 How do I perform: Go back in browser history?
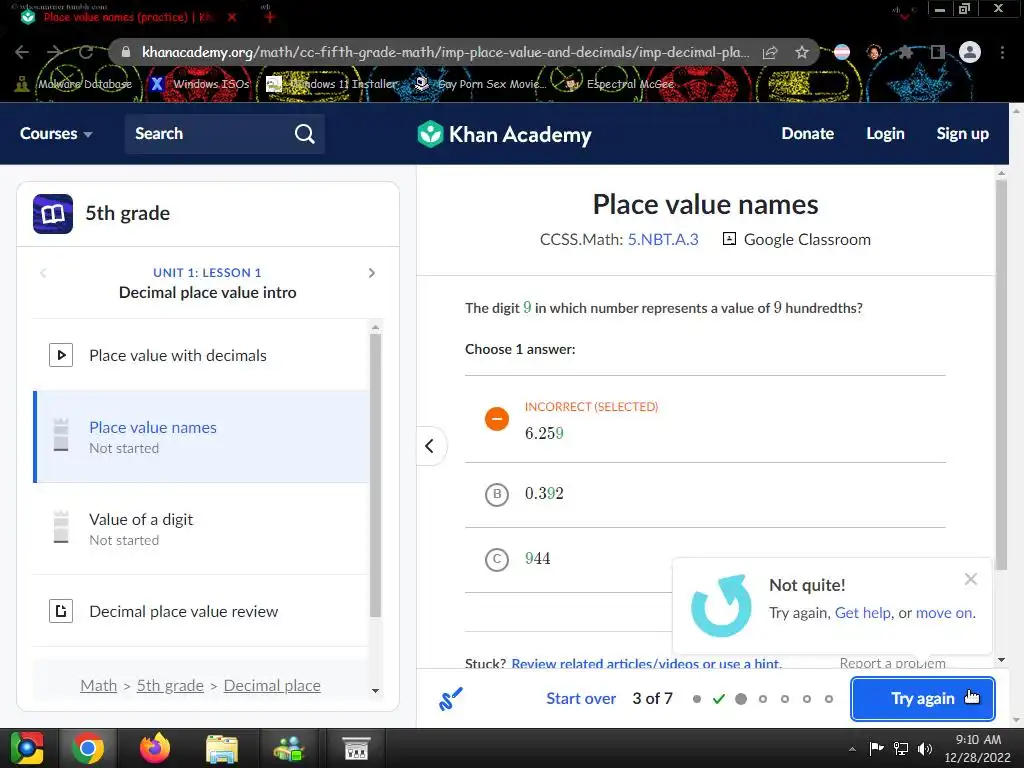coord(22,52)
